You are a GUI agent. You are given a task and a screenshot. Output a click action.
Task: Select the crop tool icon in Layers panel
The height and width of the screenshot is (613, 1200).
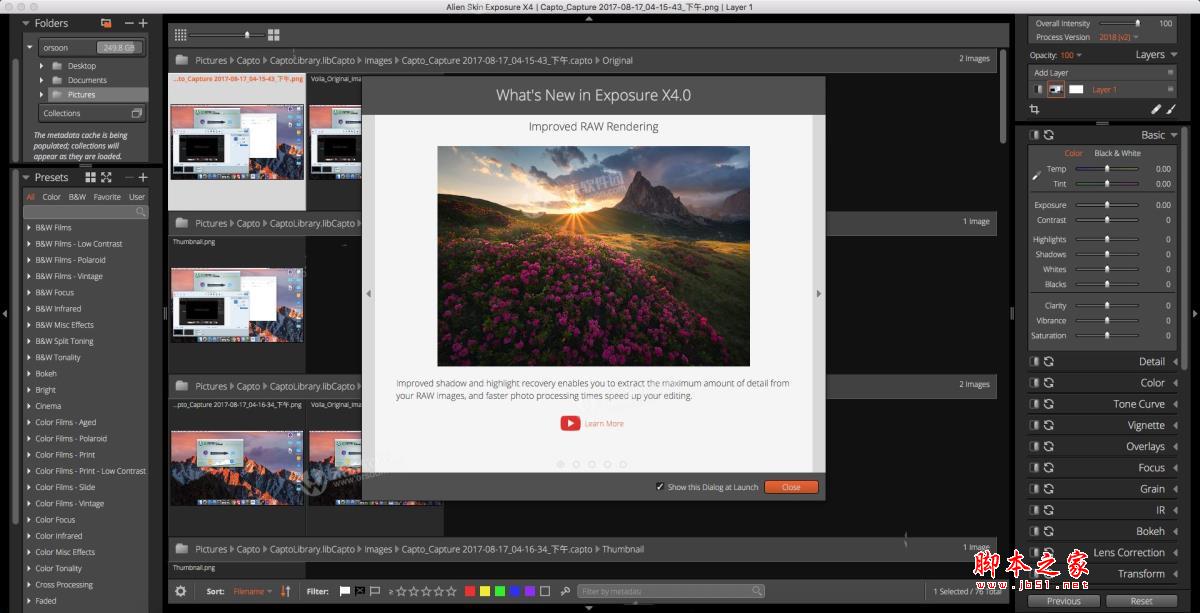click(1035, 109)
